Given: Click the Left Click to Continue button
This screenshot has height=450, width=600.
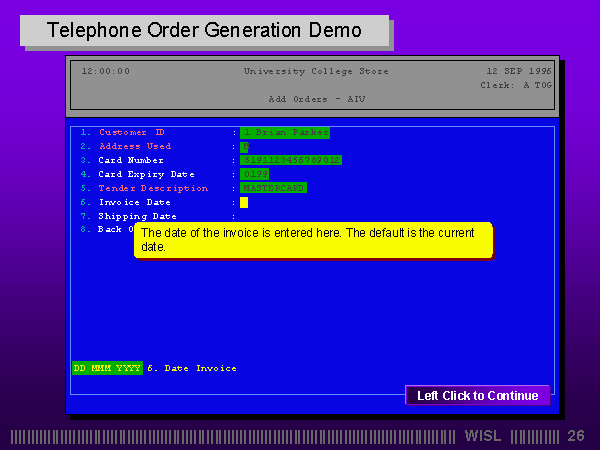Looking at the screenshot, I should pyautogui.click(x=477, y=396).
